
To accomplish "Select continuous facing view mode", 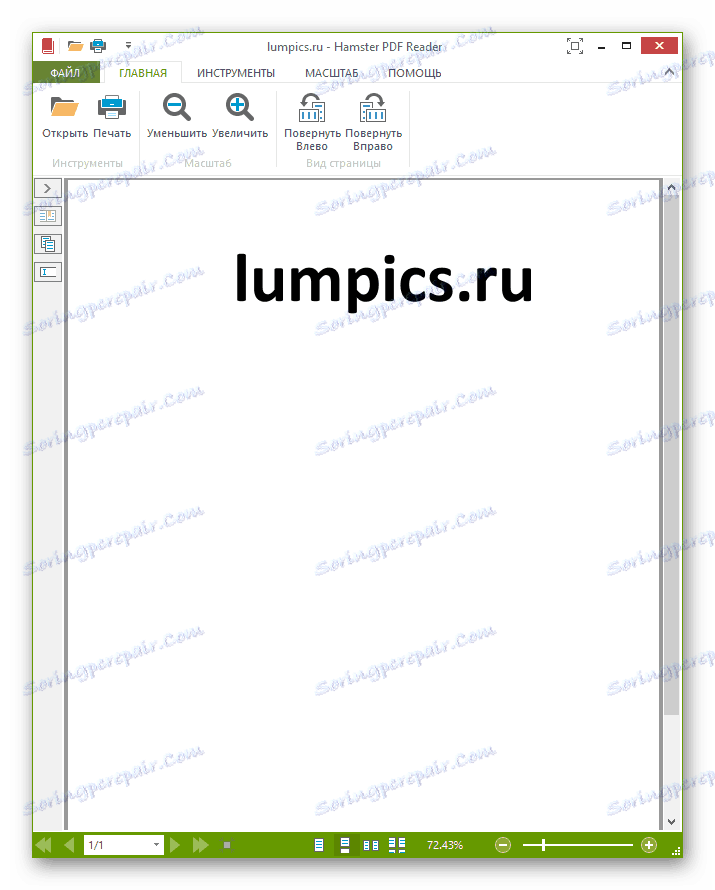I will coord(397,845).
